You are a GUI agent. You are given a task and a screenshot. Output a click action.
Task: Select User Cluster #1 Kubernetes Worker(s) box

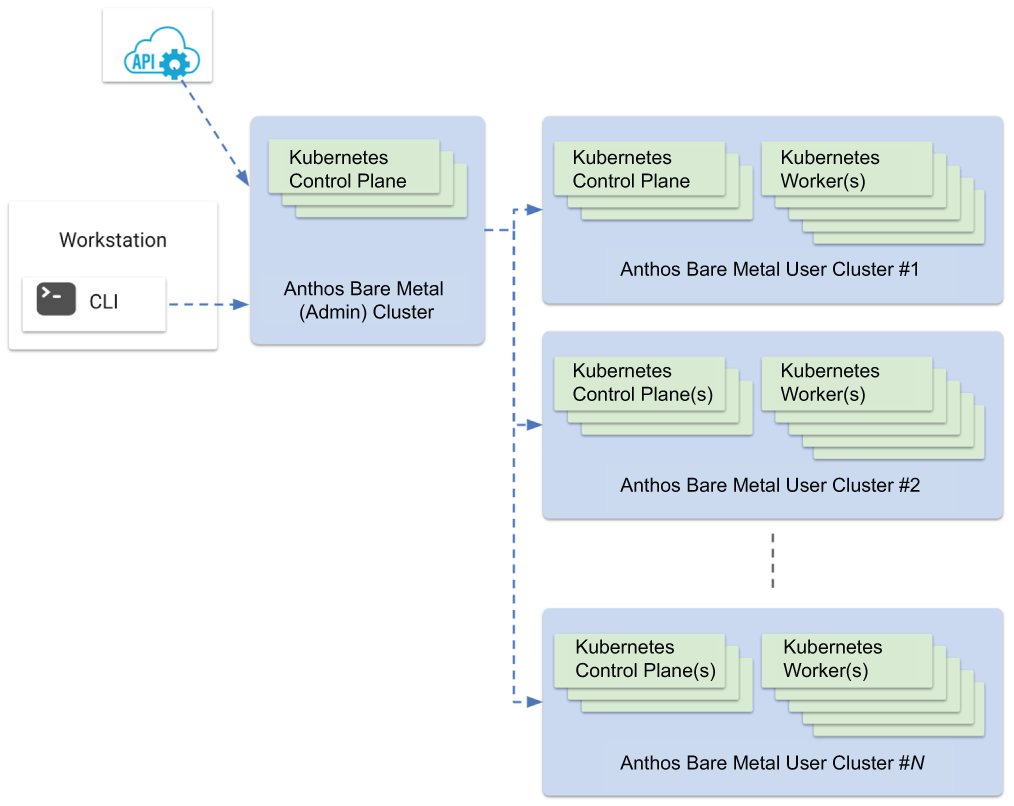[x=847, y=169]
